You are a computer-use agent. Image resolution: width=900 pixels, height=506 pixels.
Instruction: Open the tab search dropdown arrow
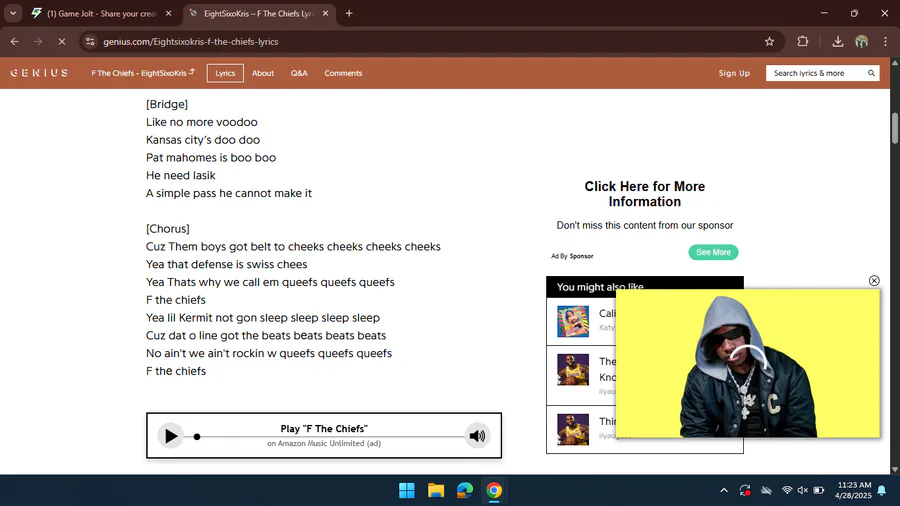pyautogui.click(x=13, y=13)
